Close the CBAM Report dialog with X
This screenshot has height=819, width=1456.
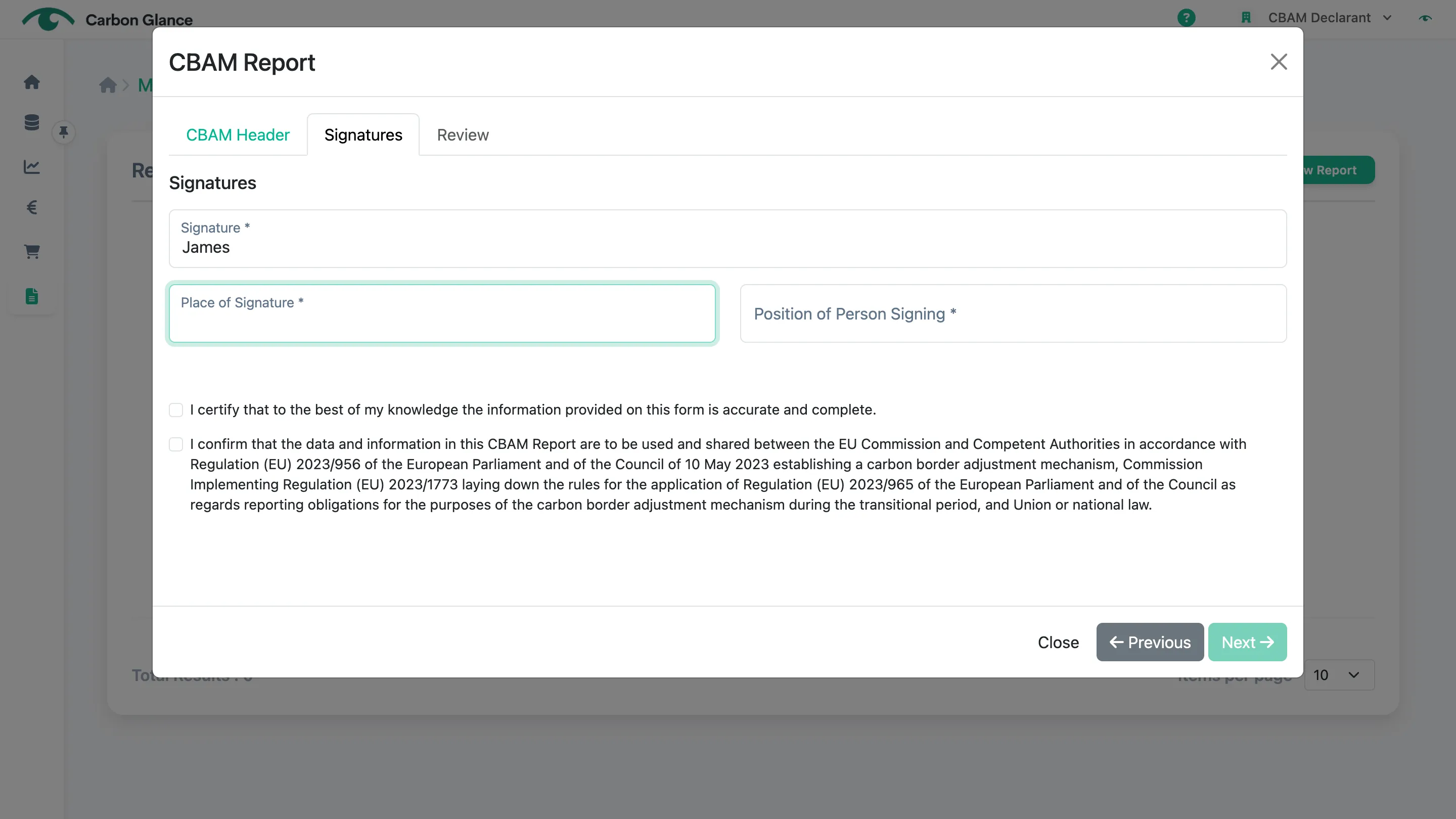coord(1279,62)
